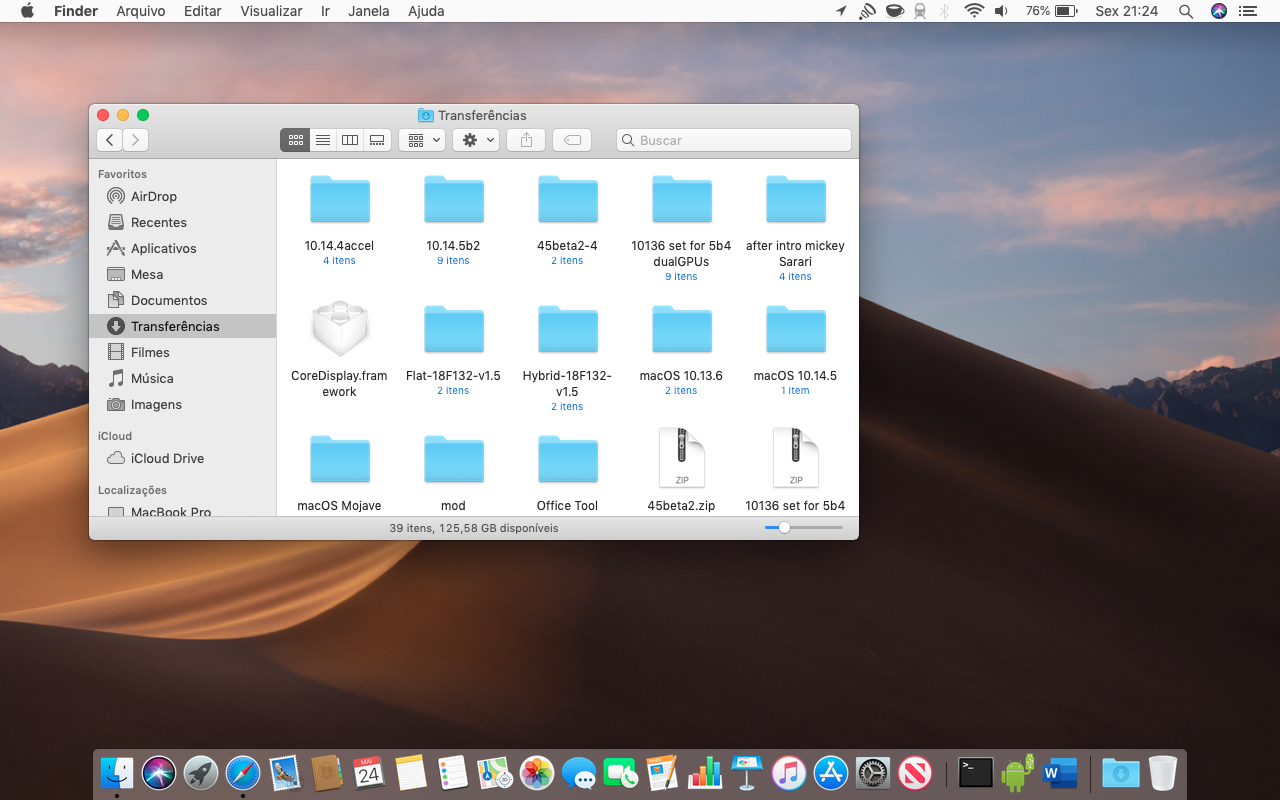Open Documentos in the sidebar
Screen dimensions: 1280x800
168,301
